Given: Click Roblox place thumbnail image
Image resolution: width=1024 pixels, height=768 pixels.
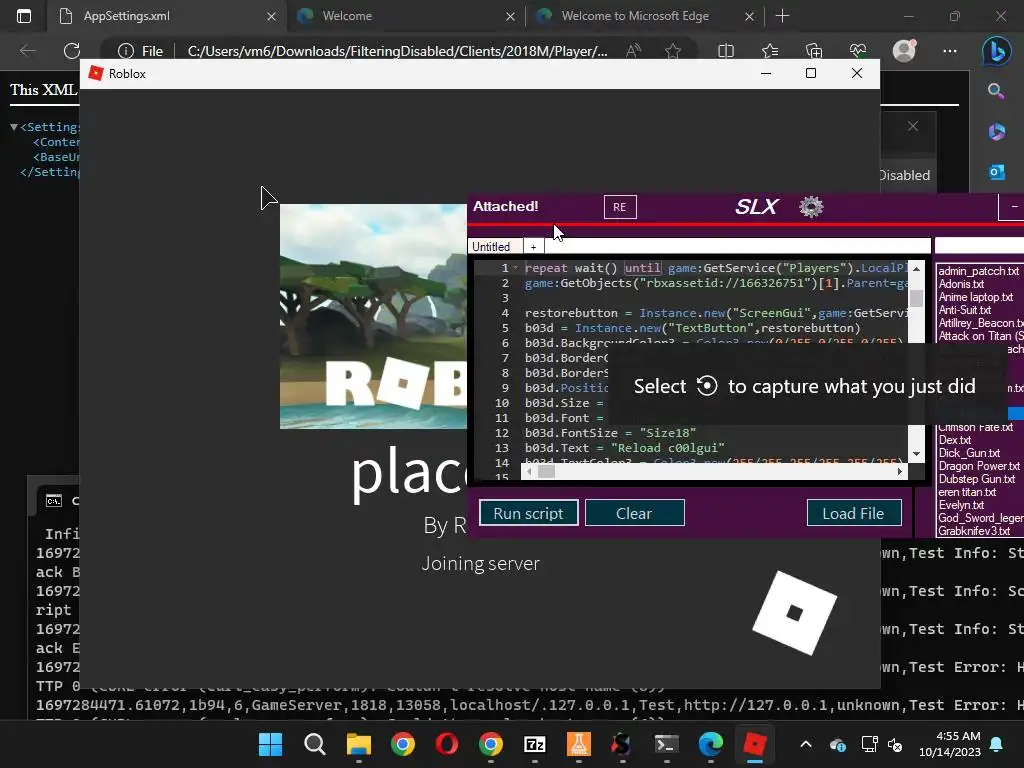Looking at the screenshot, I should point(373,316).
